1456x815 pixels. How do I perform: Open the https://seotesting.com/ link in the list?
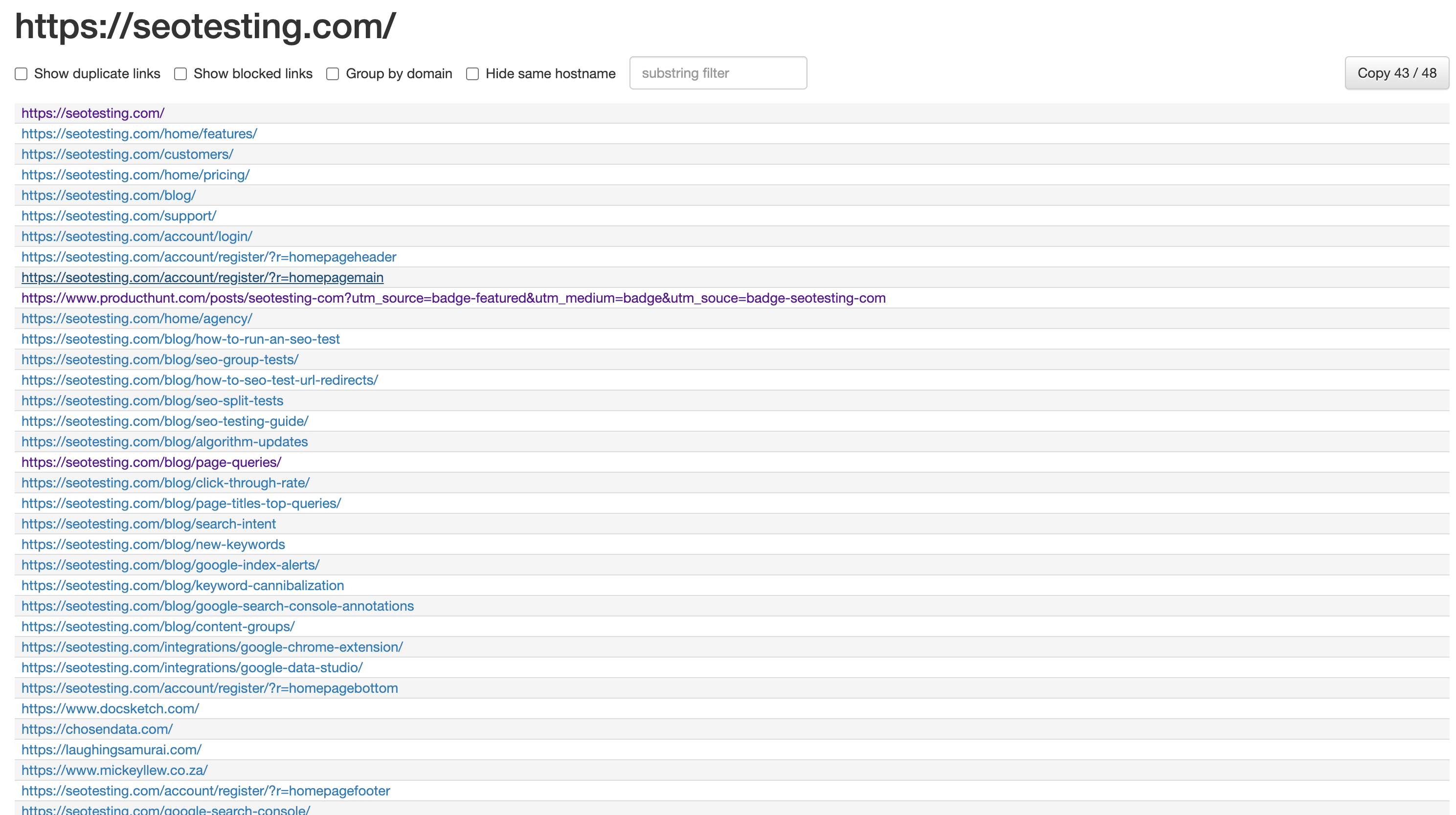pos(93,113)
